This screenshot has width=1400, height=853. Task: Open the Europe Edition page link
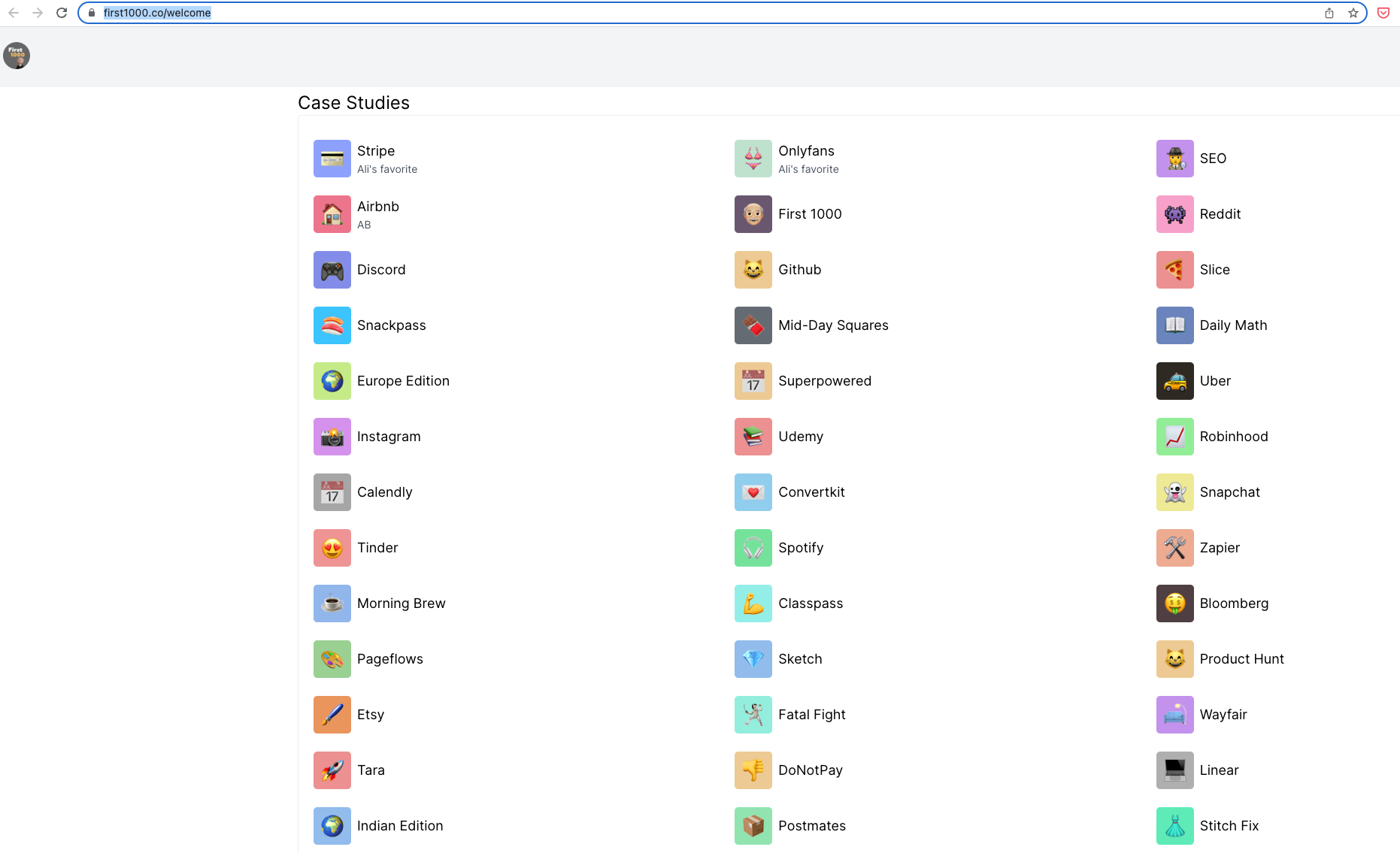(403, 381)
